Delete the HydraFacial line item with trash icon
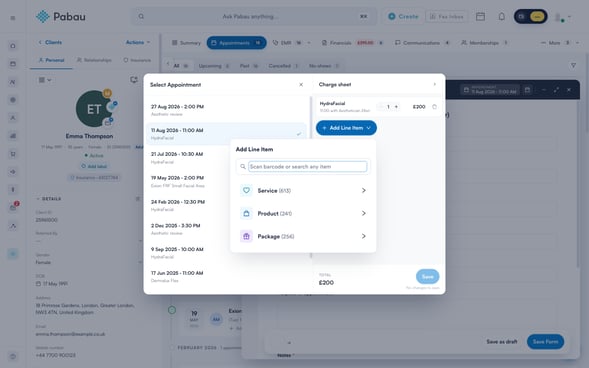Screen dimensions: 589x368 pos(434,107)
